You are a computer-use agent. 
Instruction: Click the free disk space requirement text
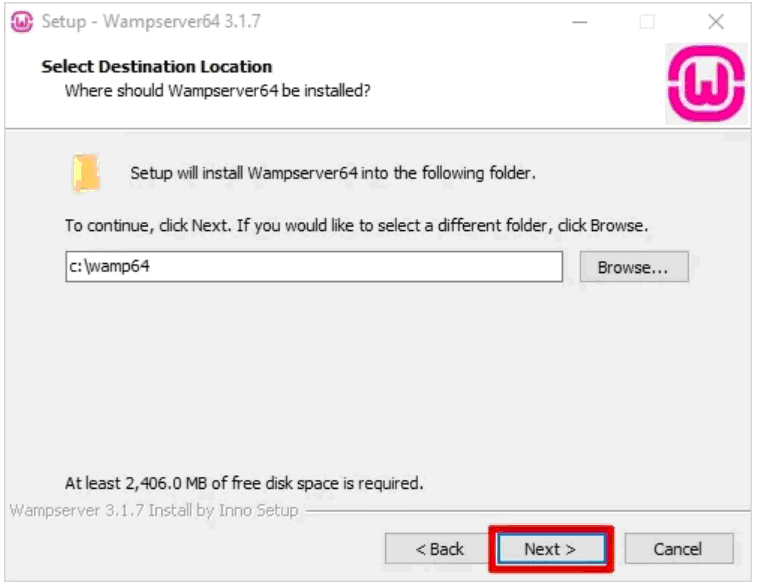tap(244, 483)
